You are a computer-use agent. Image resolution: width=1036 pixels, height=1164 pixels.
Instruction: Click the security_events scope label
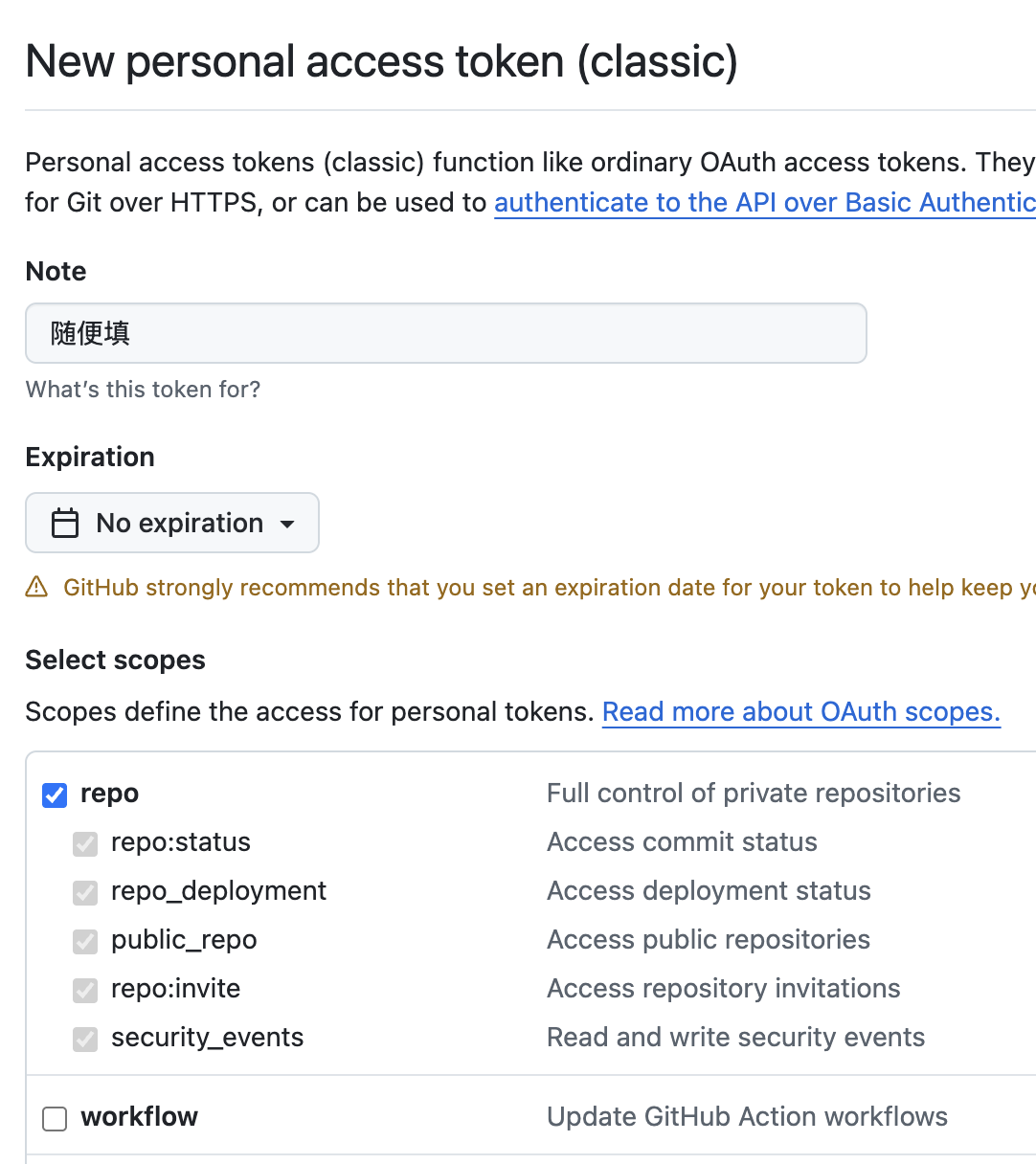click(207, 1038)
